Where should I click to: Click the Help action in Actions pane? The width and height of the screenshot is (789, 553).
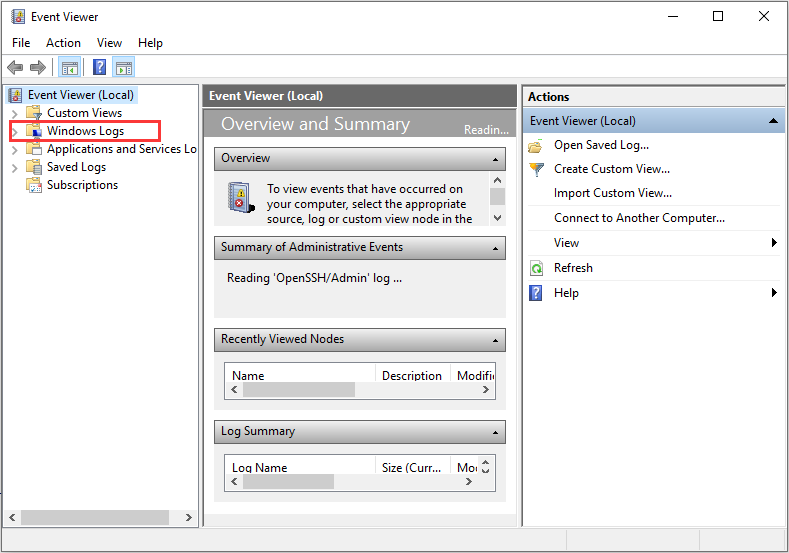(566, 293)
